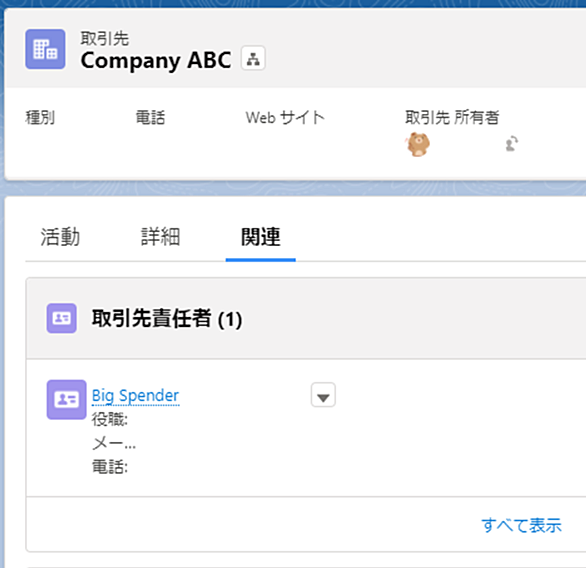Click the メー... label under Big Spender
Screen dimensions: 586x568
[x=114, y=443]
